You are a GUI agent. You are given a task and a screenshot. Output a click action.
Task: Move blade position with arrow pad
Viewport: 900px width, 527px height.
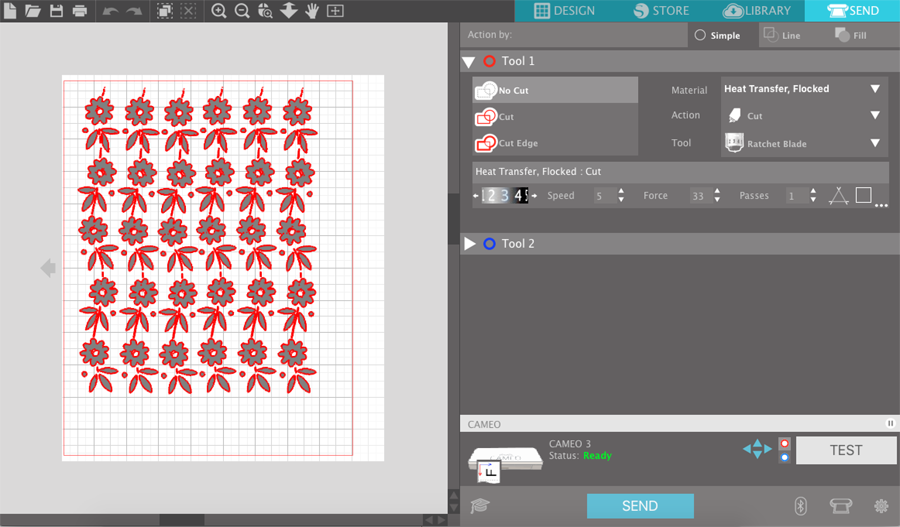pyautogui.click(x=757, y=449)
